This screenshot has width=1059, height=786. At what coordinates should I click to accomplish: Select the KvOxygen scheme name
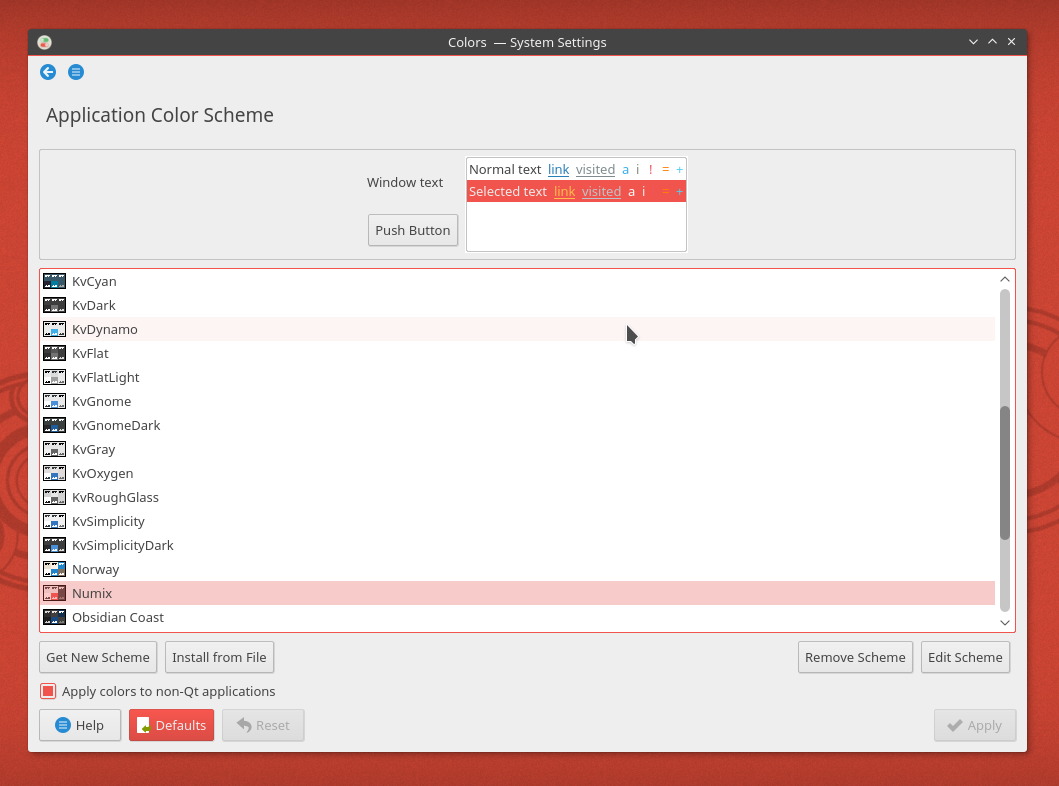click(103, 473)
